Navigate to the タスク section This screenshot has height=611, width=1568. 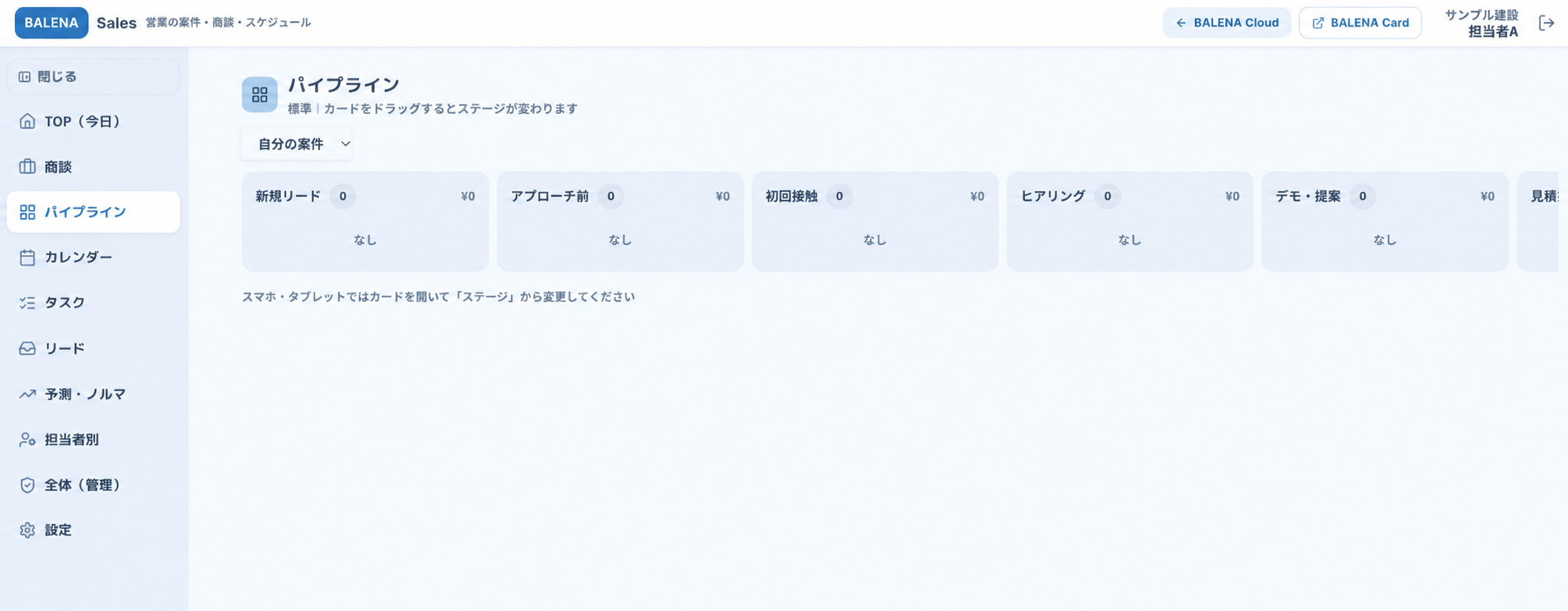(x=93, y=303)
